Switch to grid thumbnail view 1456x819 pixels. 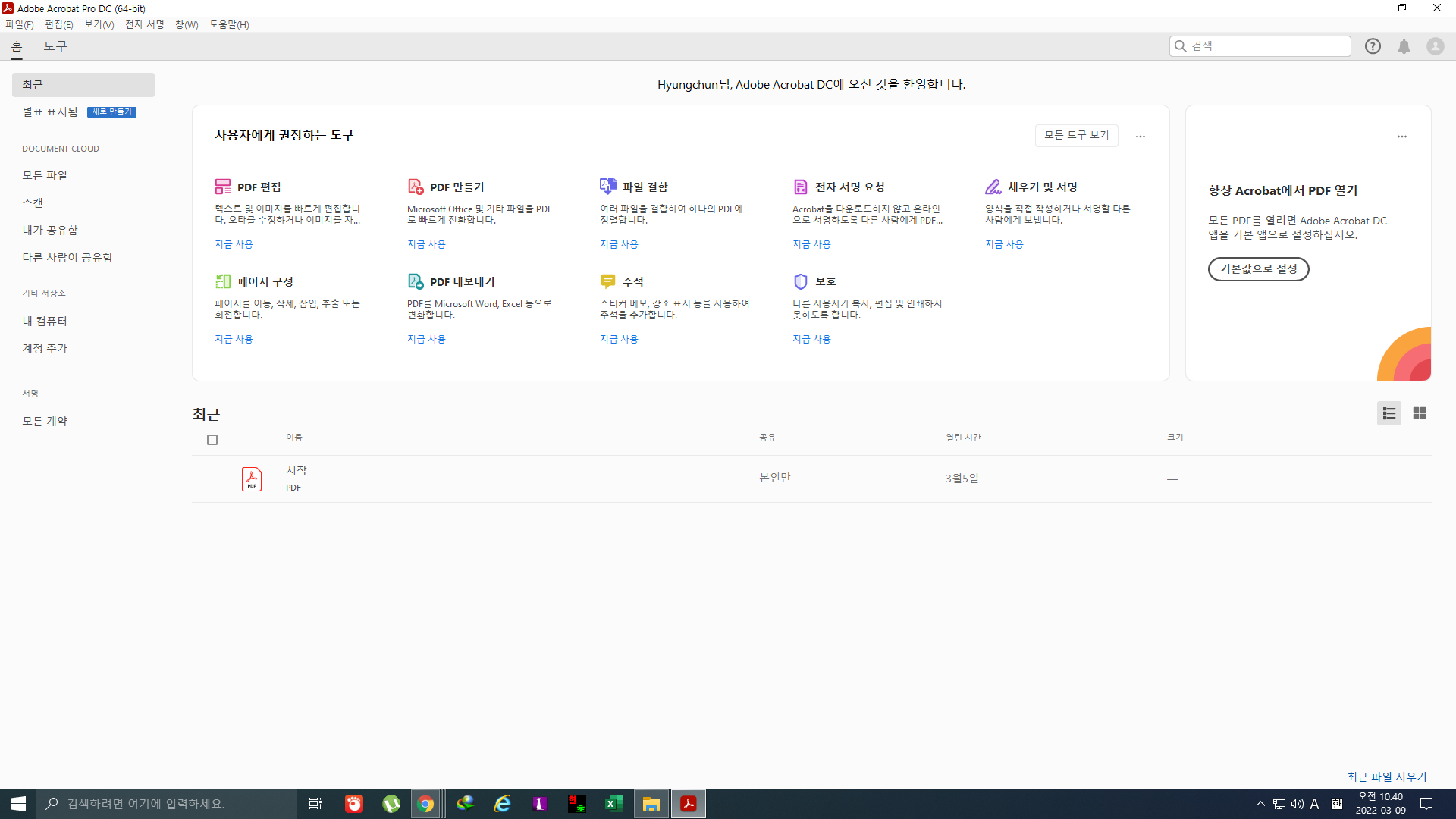[x=1420, y=413]
